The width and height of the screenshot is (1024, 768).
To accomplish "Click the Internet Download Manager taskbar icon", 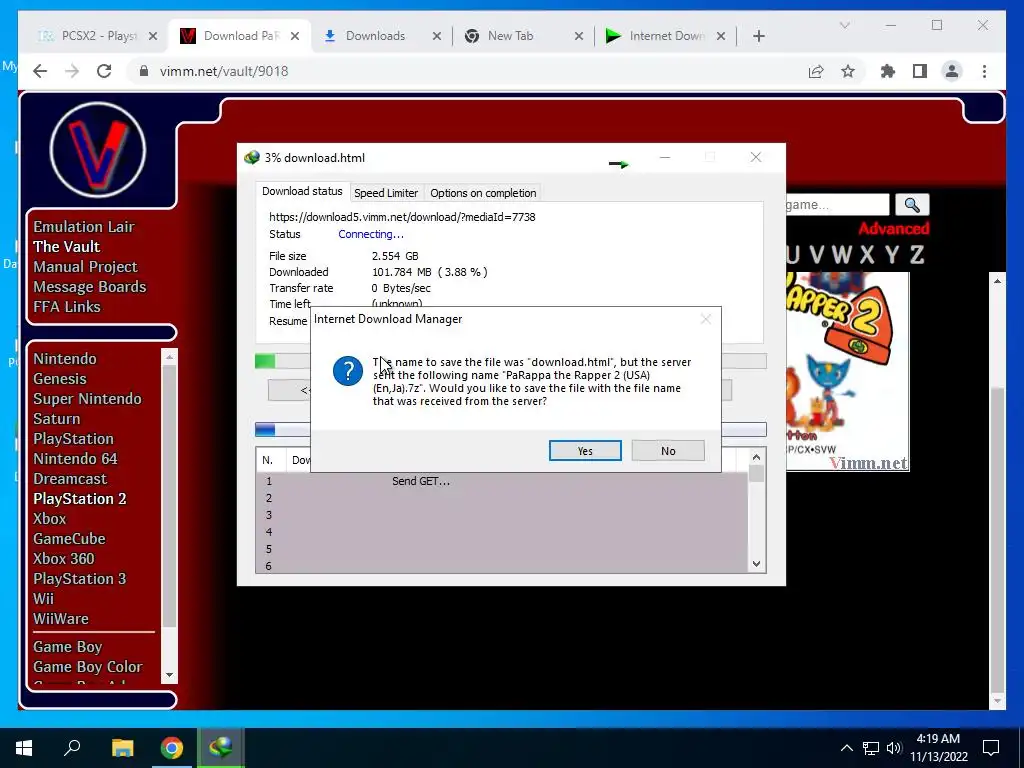I will pos(221,748).
